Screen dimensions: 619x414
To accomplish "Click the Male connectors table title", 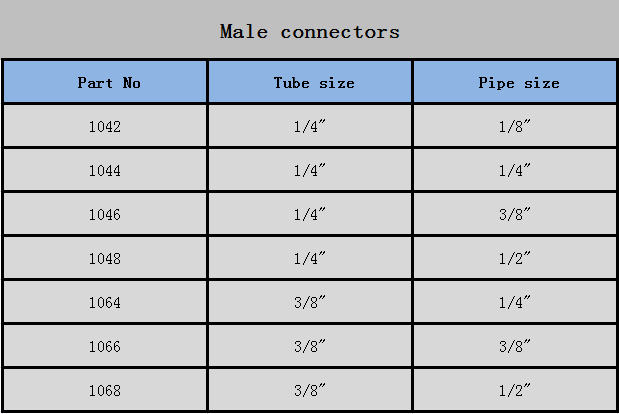I will [309, 31].
